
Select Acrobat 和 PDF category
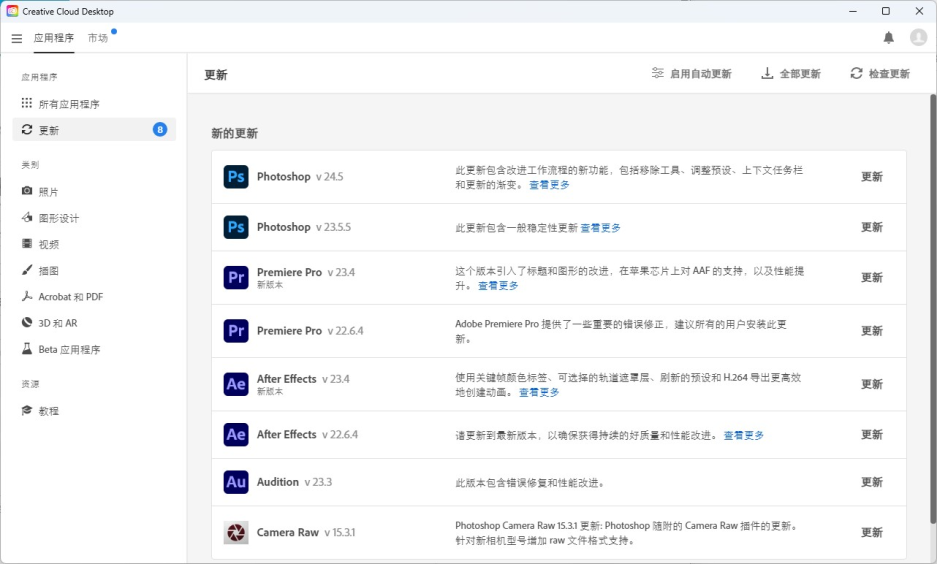tap(70, 297)
